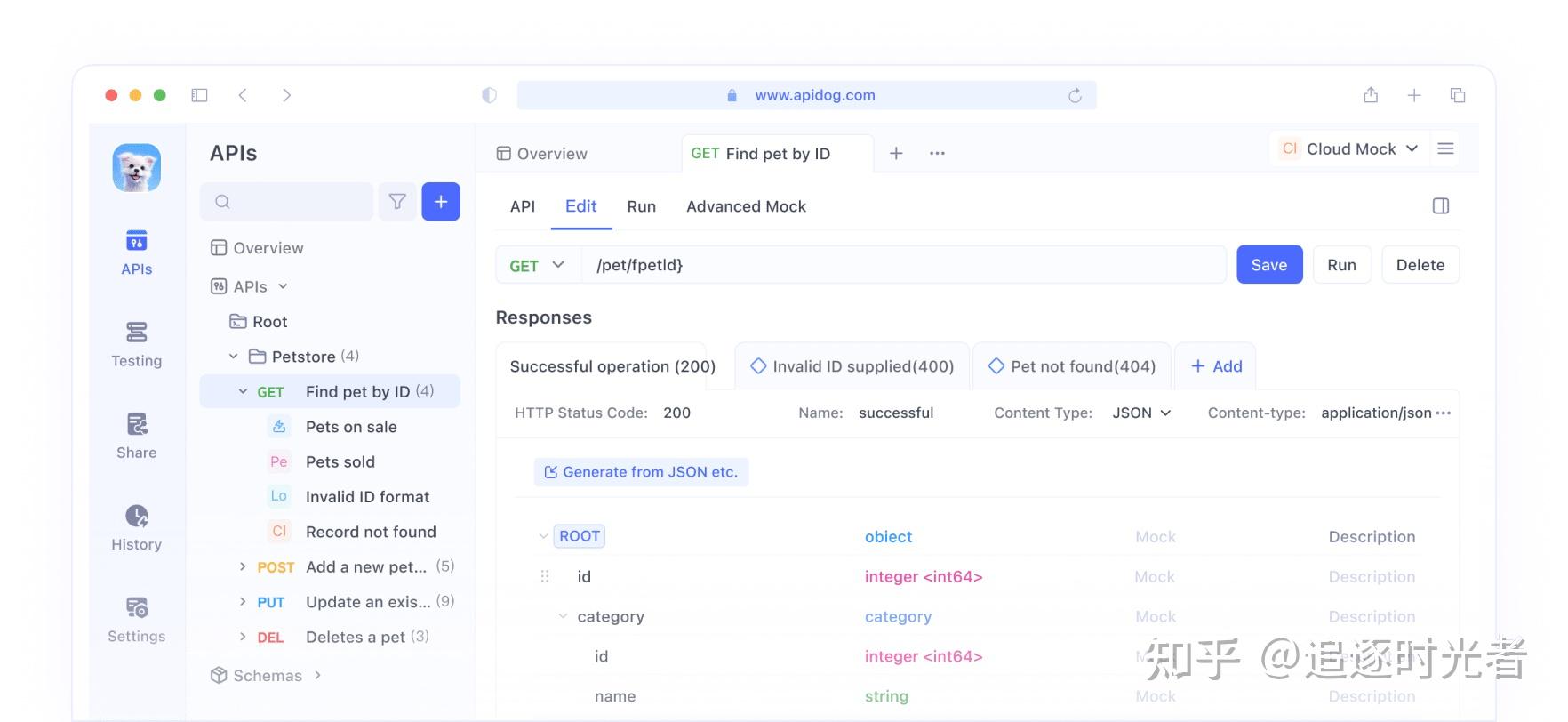
Task: Open the History section icon
Action: (137, 516)
